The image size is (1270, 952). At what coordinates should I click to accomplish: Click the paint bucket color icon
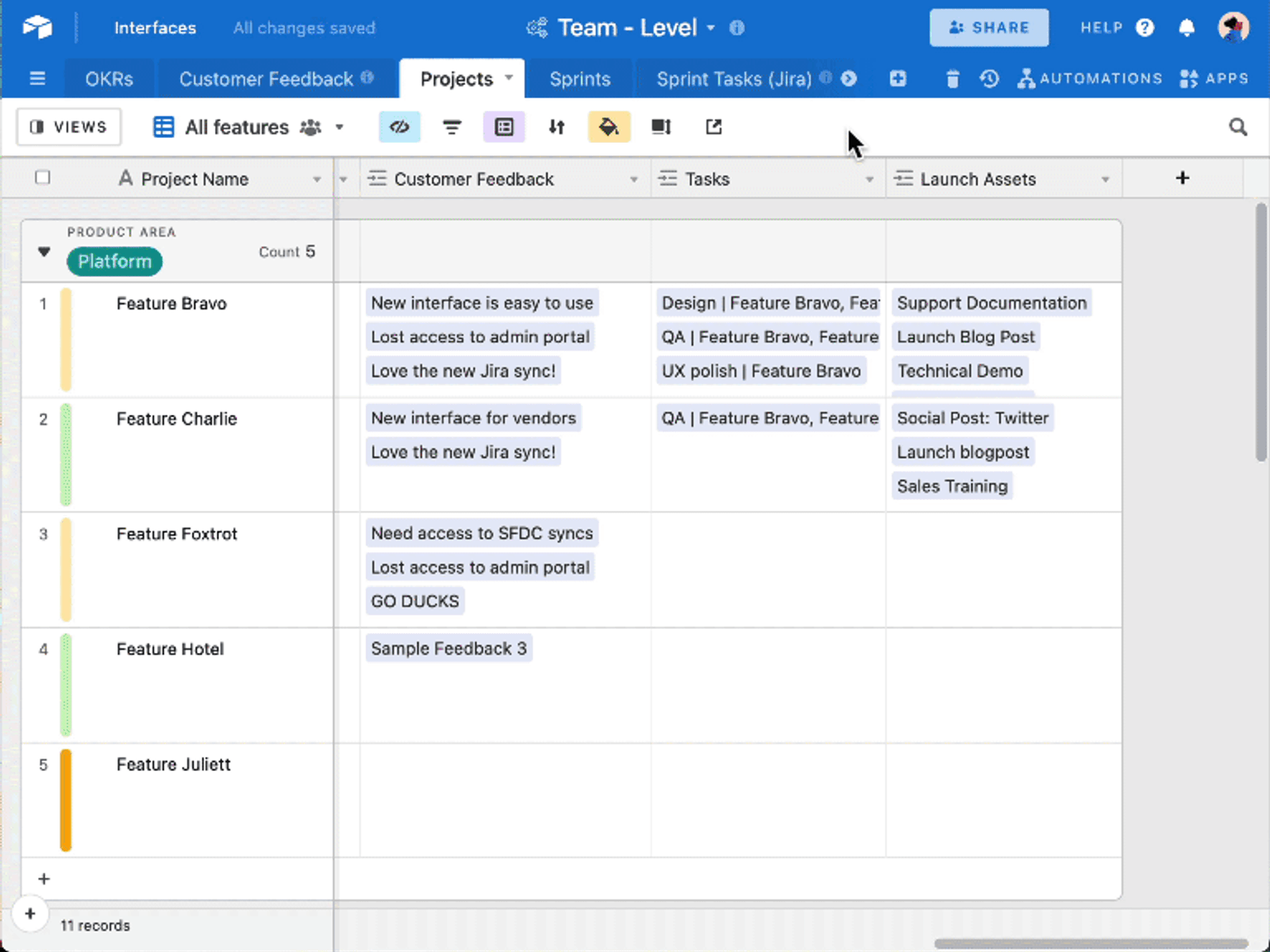609,127
